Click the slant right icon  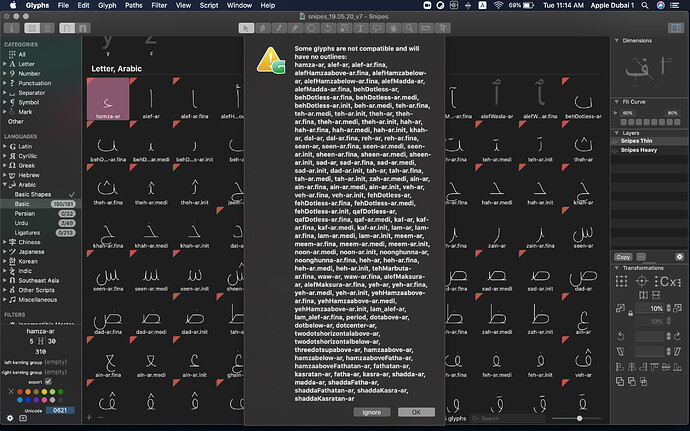point(677,351)
